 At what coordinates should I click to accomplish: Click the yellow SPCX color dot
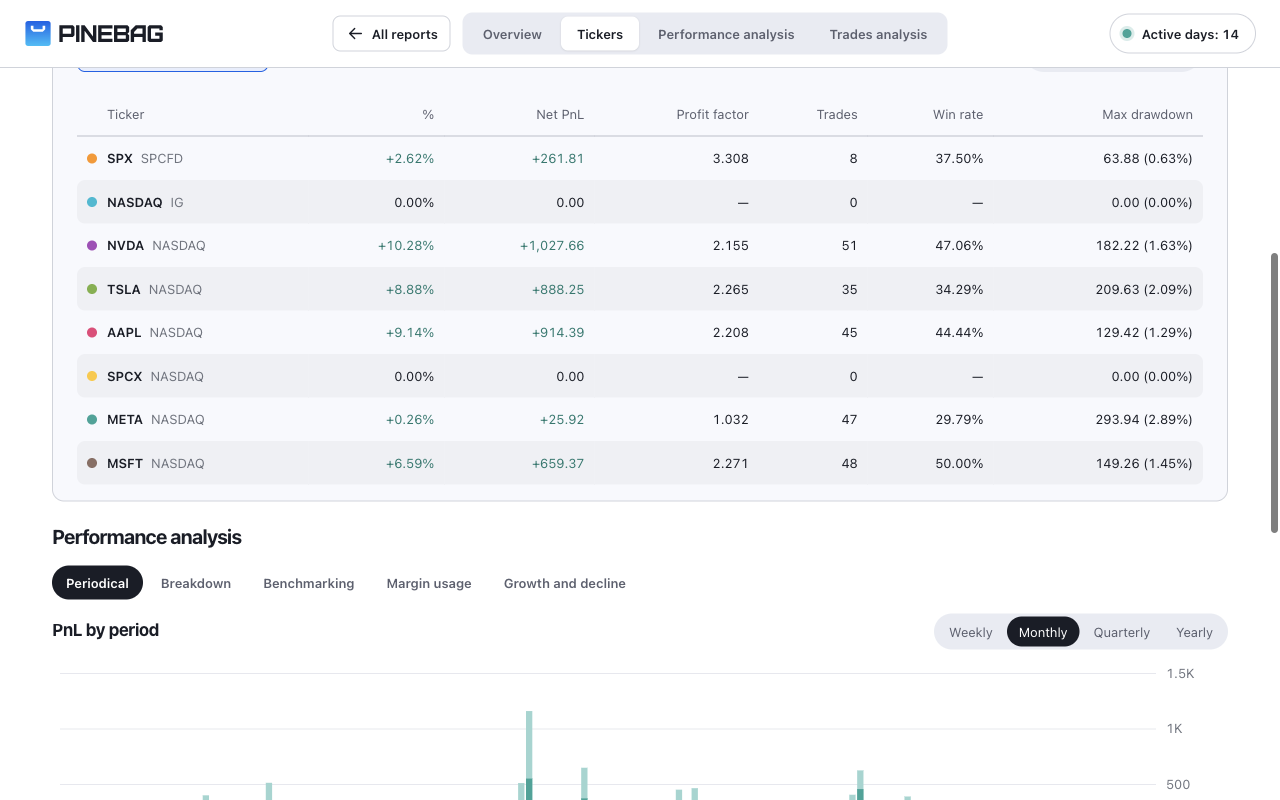point(92,376)
